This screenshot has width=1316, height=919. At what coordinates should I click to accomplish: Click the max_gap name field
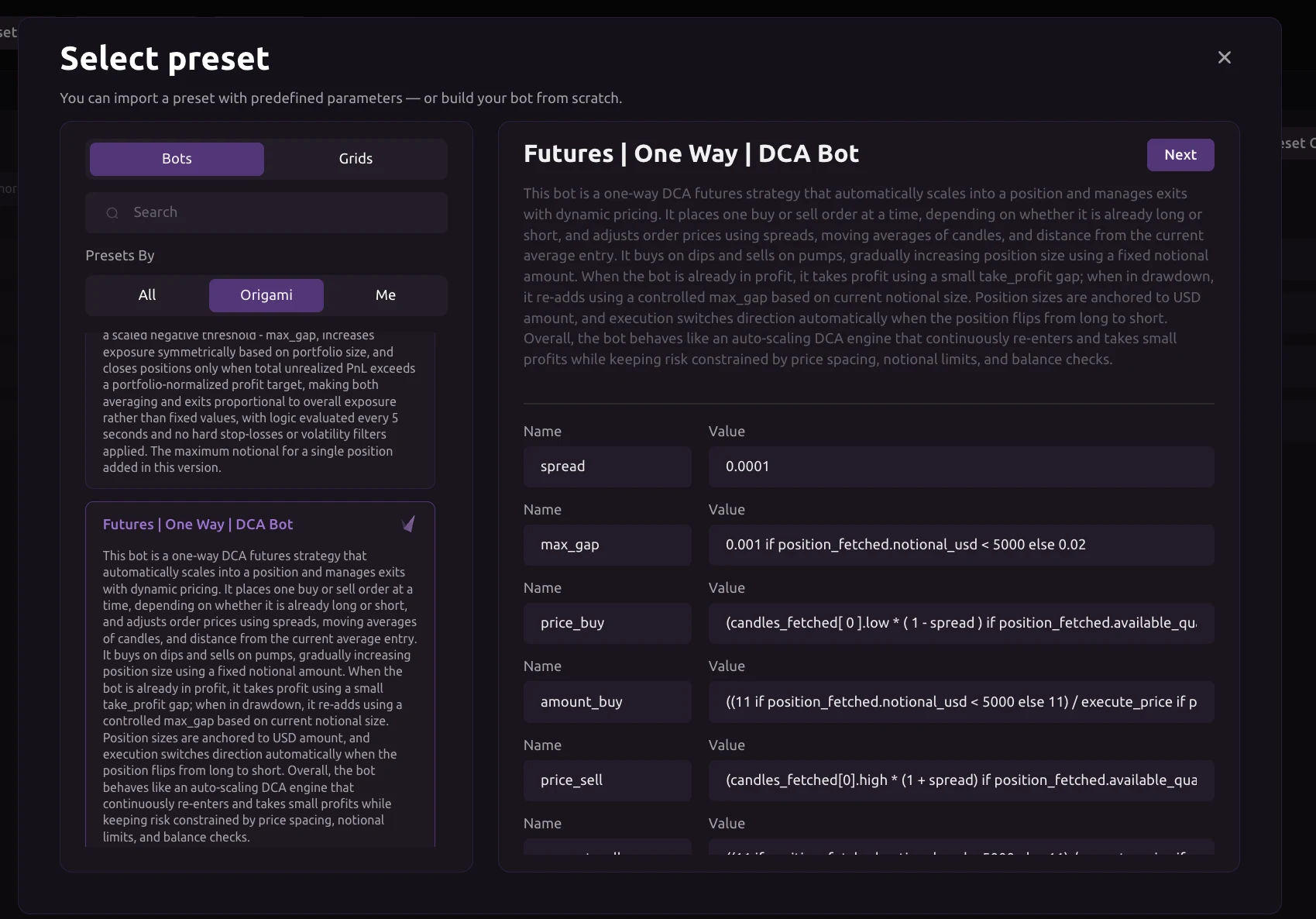[607, 545]
